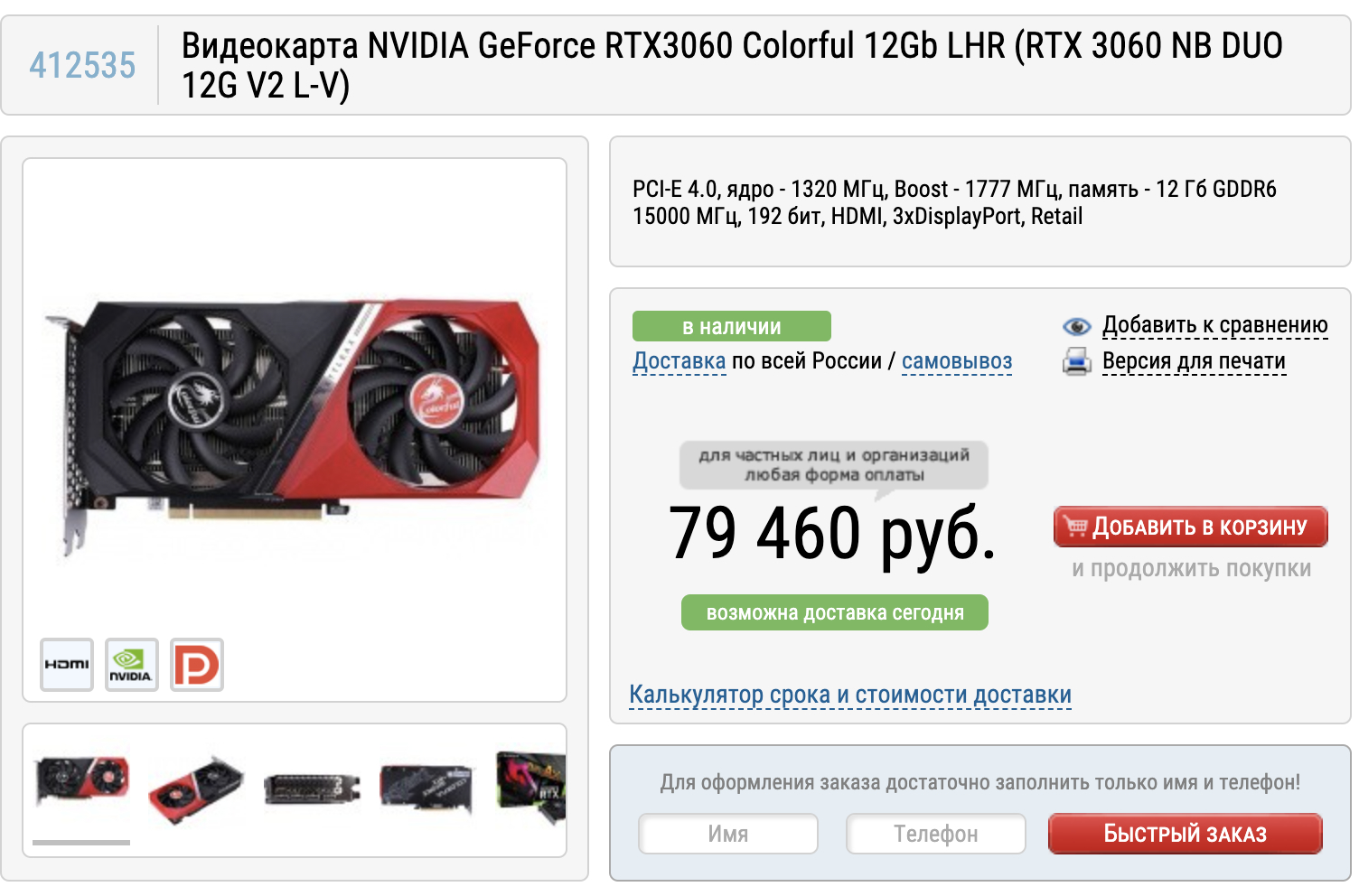Click the HDMI badge icon
Viewport: 1359px width, 896px height.
(x=67, y=665)
